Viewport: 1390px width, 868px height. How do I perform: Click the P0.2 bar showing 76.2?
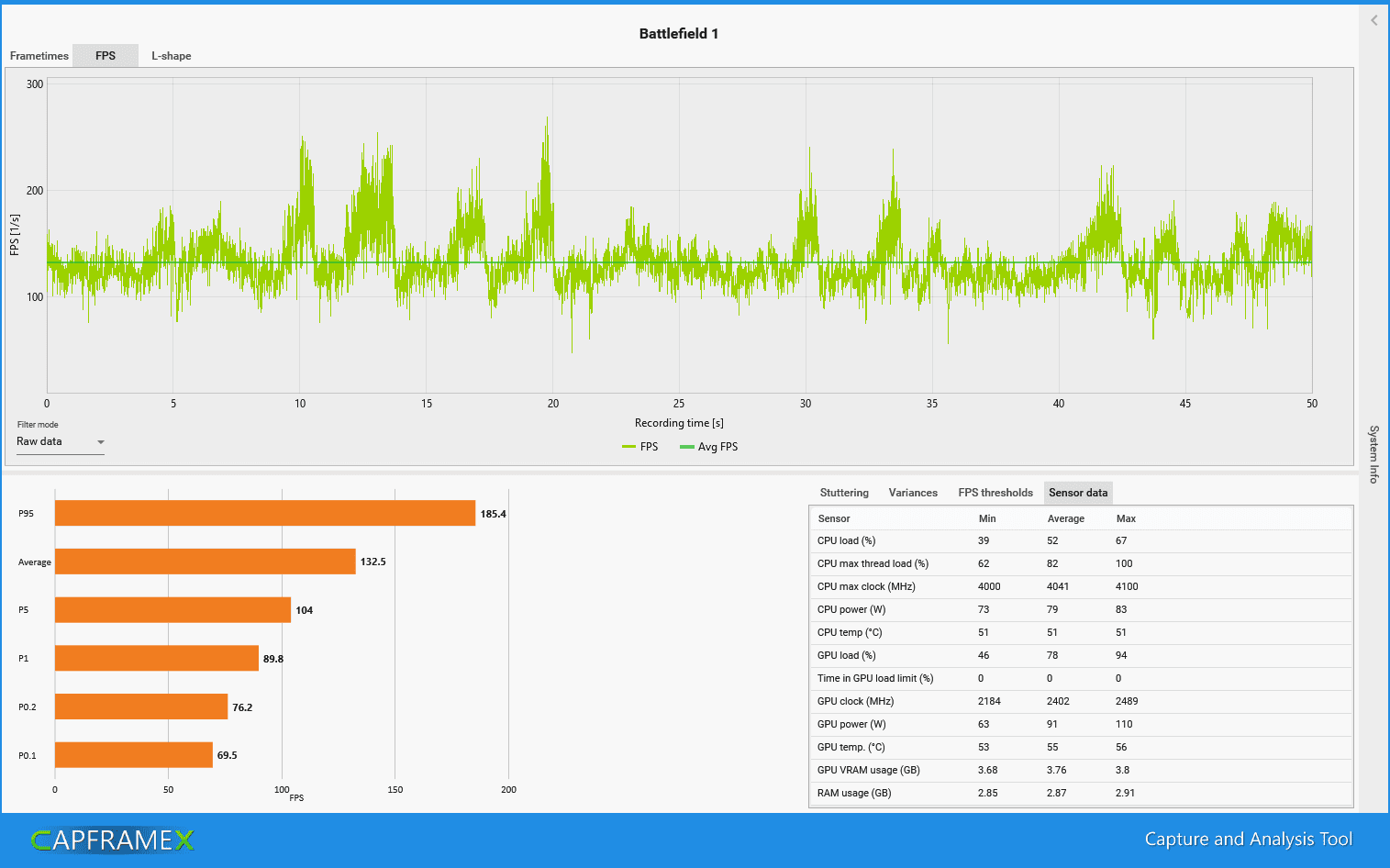click(141, 707)
